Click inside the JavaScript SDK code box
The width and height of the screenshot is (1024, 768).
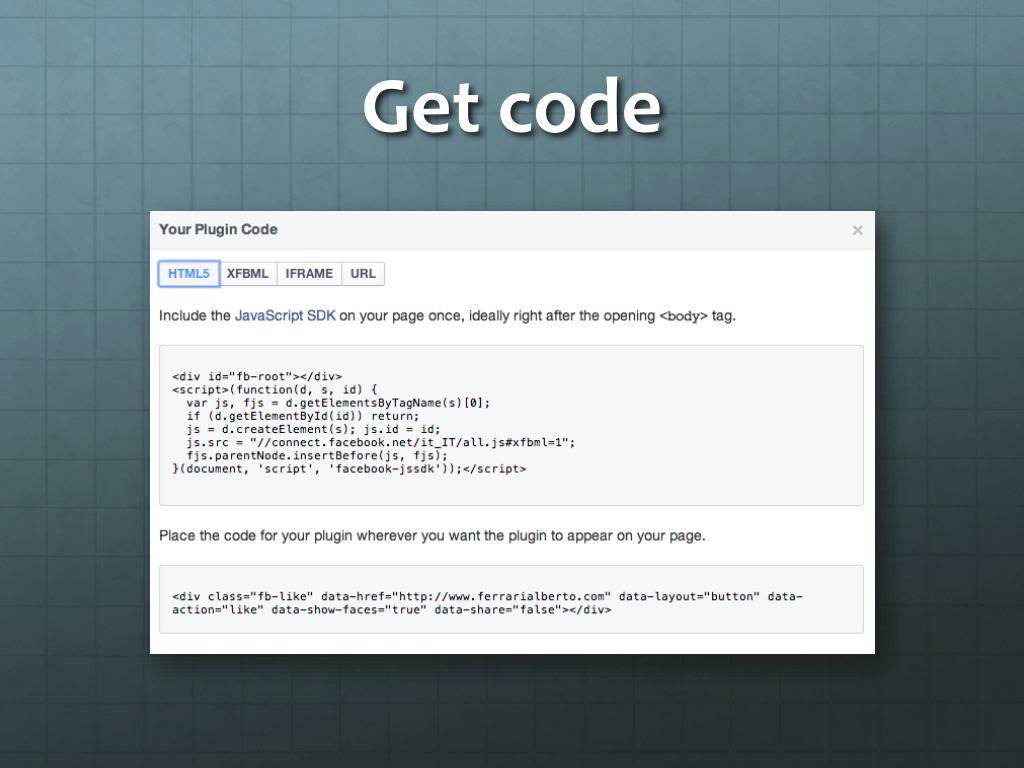(x=511, y=425)
